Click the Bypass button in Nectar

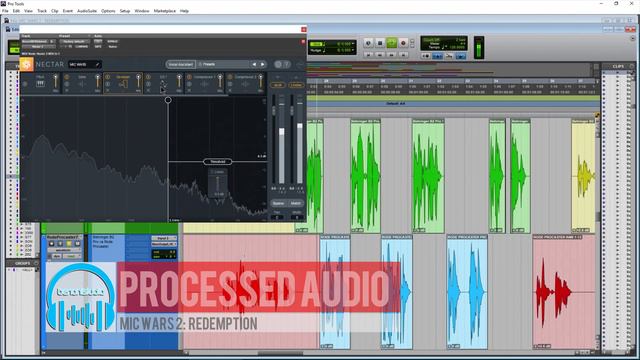pos(278,203)
